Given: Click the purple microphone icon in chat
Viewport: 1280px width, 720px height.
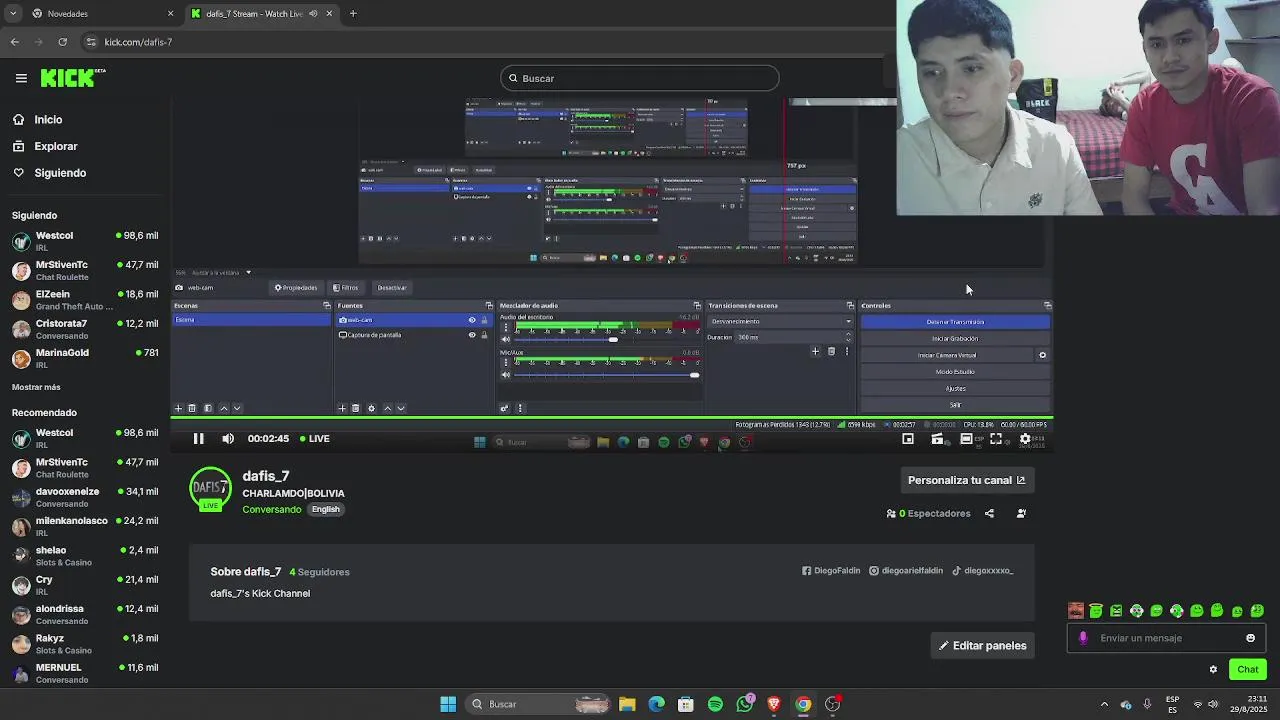Looking at the screenshot, I should click(1083, 638).
